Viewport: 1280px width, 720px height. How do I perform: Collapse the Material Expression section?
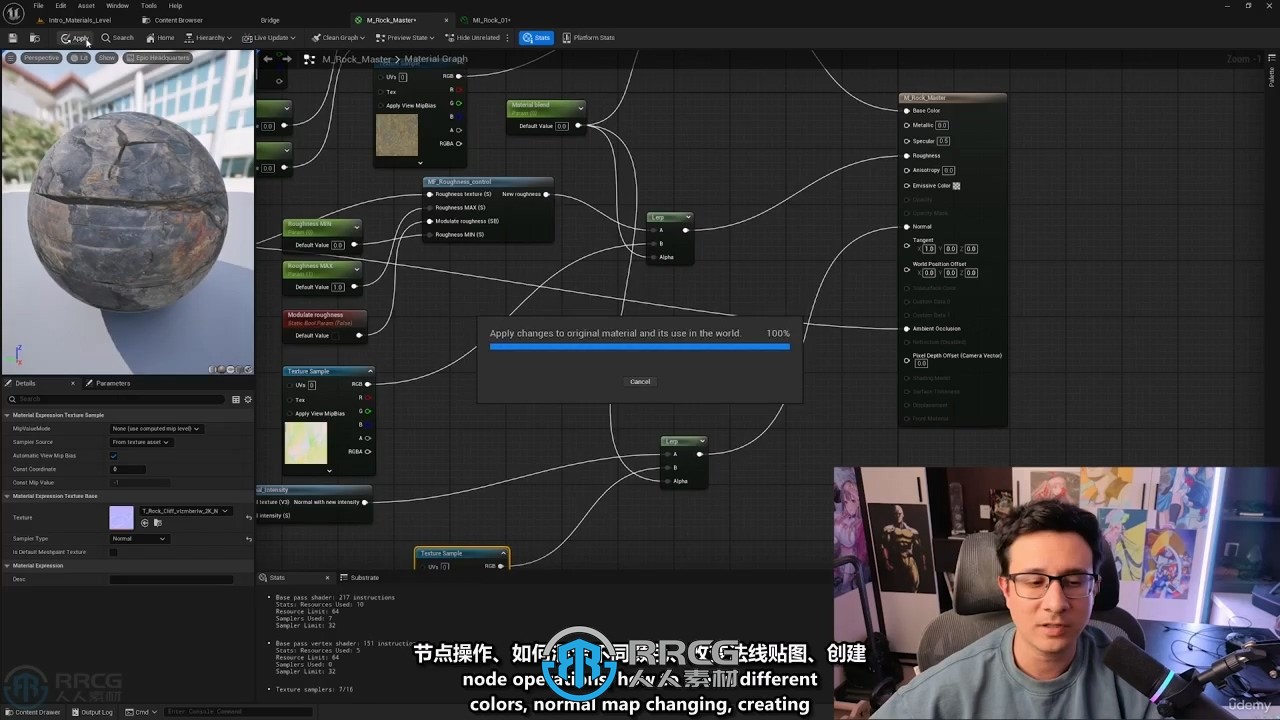click(x=7, y=566)
